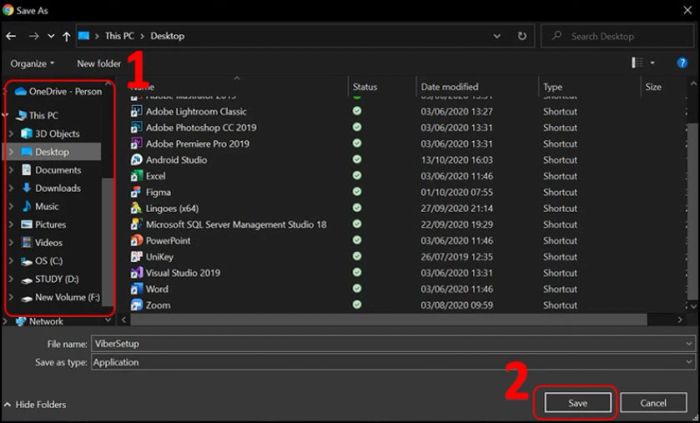Open the Organize menu

[x=32, y=64]
